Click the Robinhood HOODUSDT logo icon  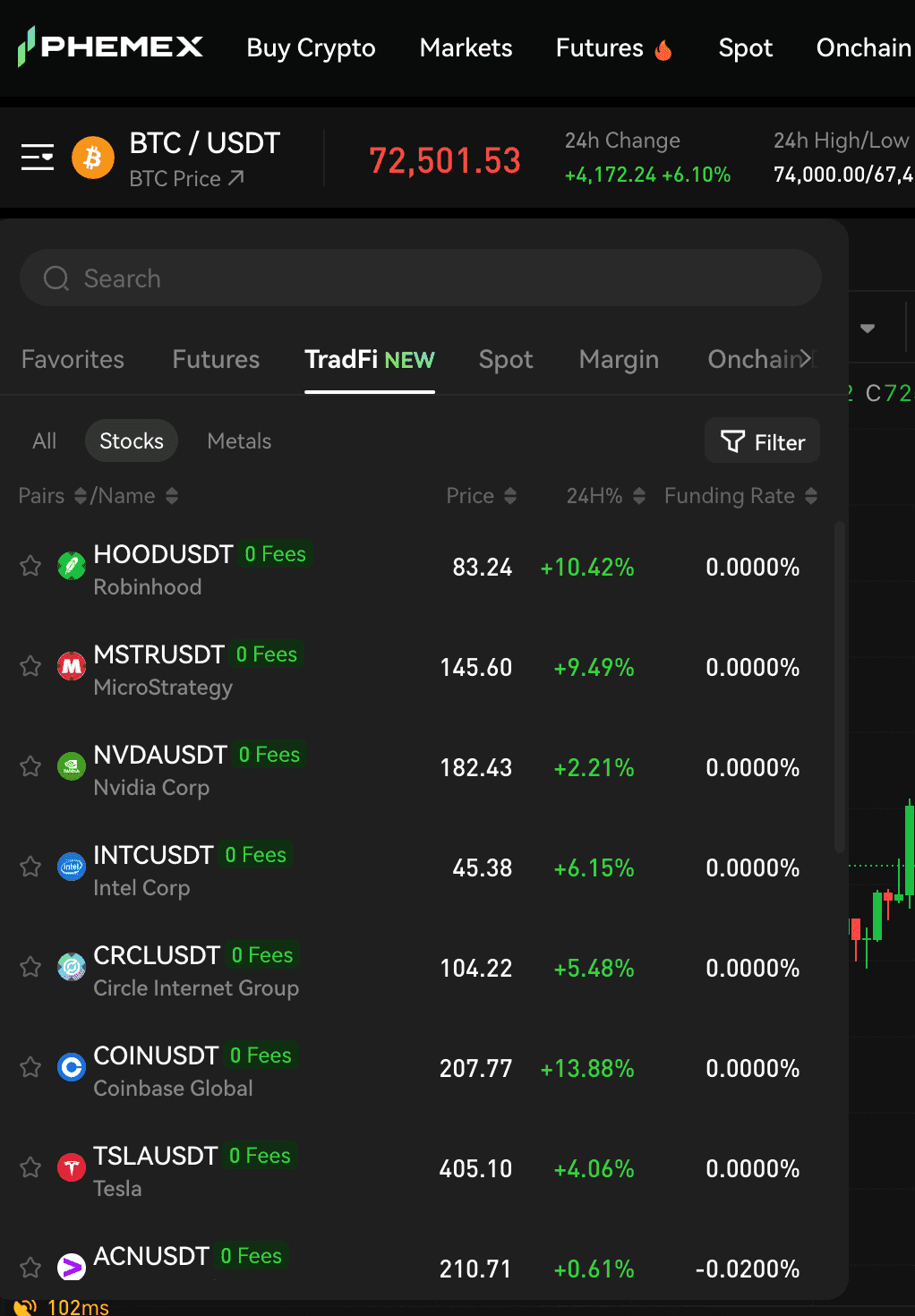72,566
